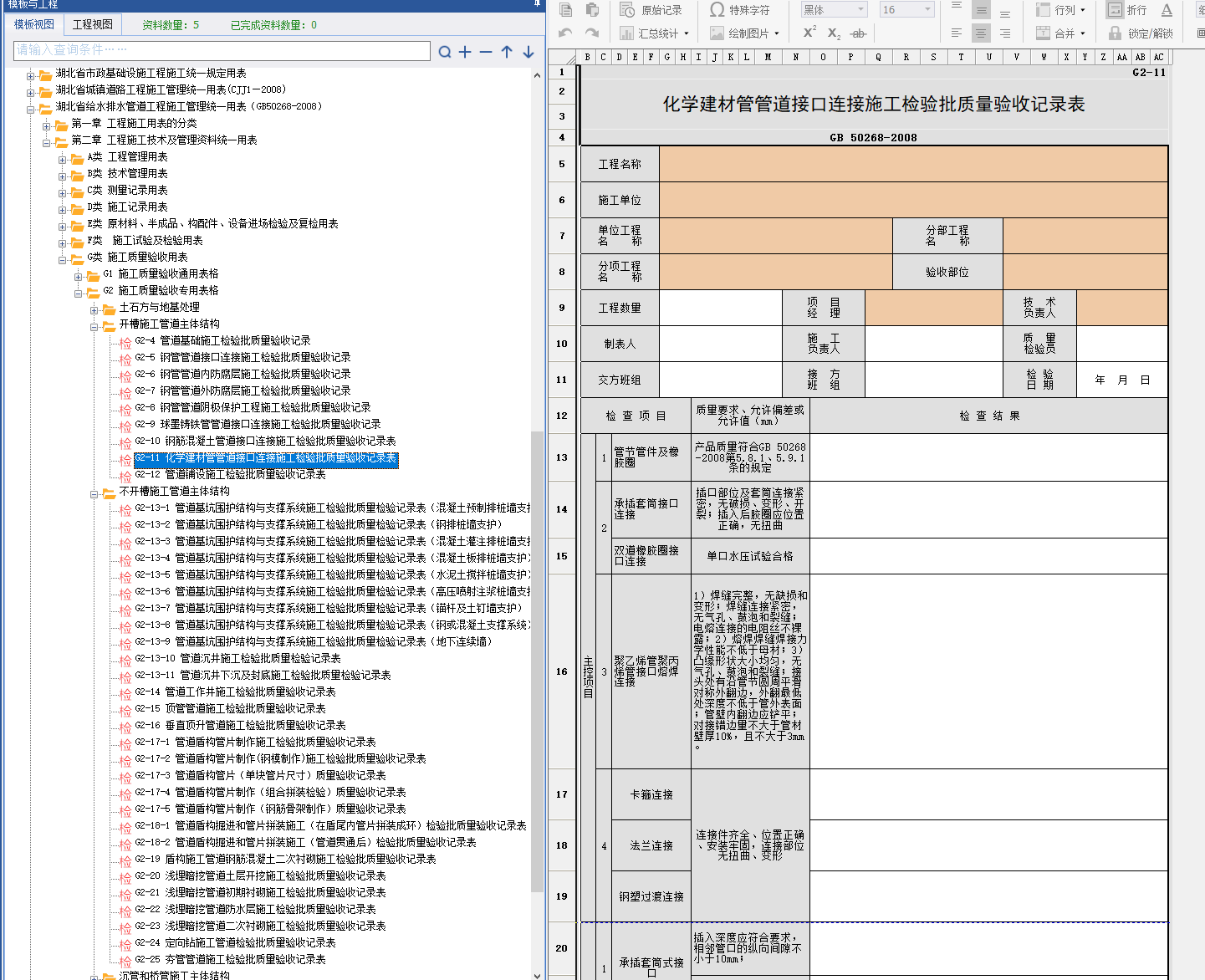Click 锁定/解锁 lock toggle
This screenshot has width=1205, height=980.
1141,33
